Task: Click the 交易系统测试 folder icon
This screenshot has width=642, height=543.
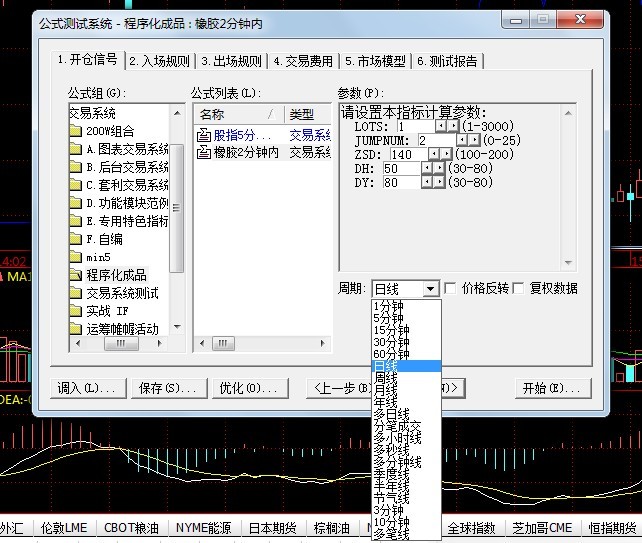Action: 76,293
